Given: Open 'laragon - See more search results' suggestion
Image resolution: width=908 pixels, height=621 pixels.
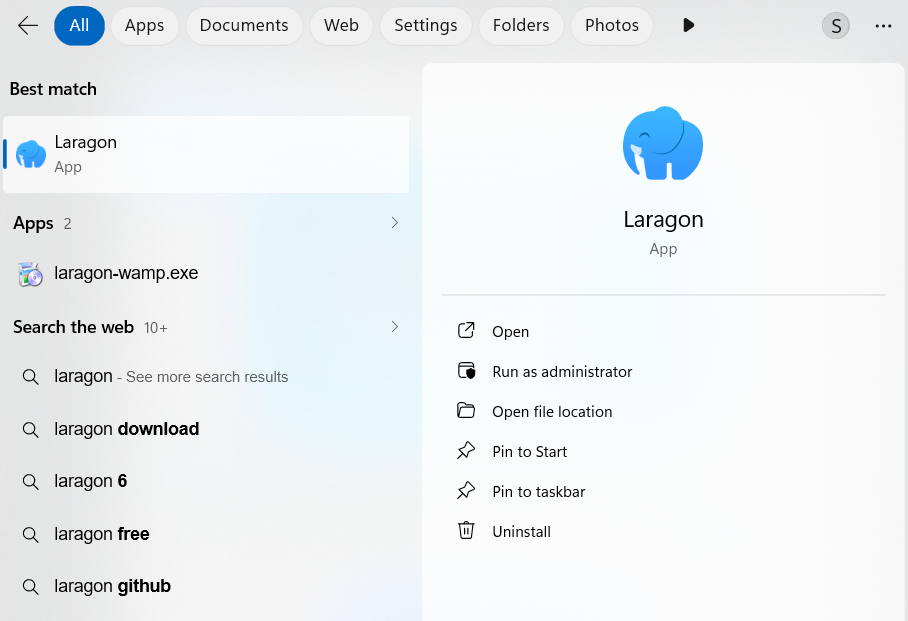Looking at the screenshot, I should (206, 377).
